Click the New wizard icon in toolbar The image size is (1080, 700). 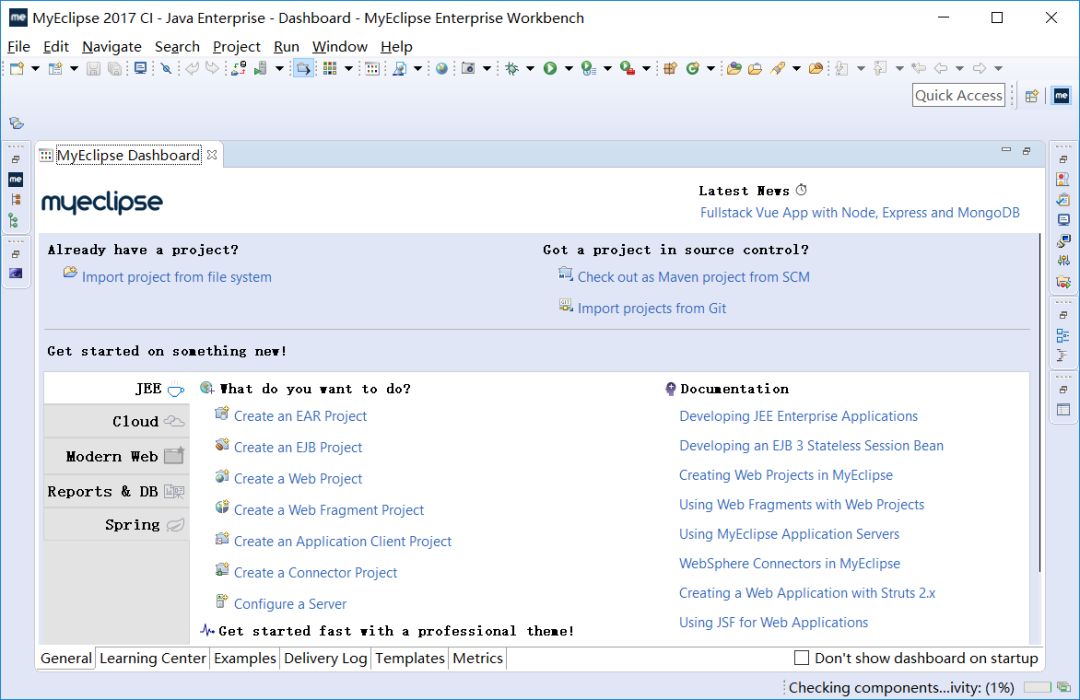17,68
